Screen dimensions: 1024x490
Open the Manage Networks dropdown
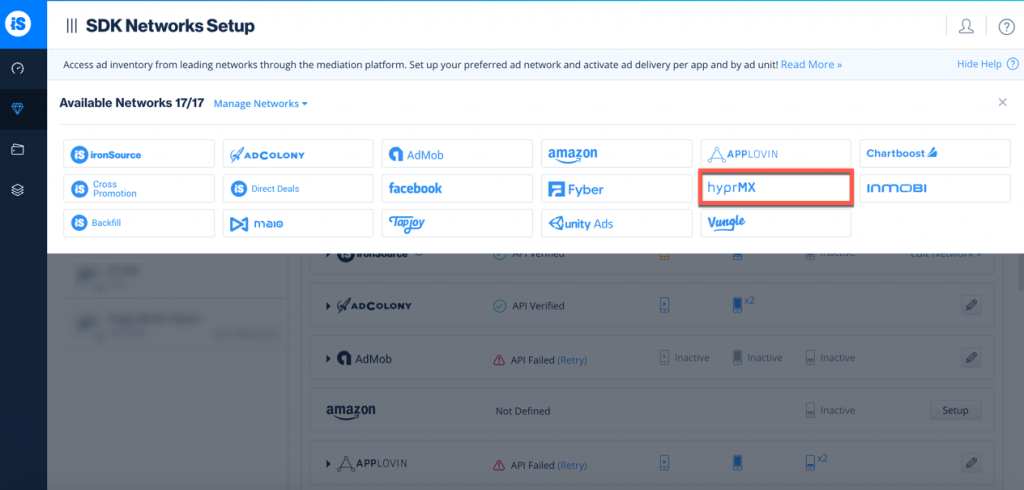tap(261, 104)
